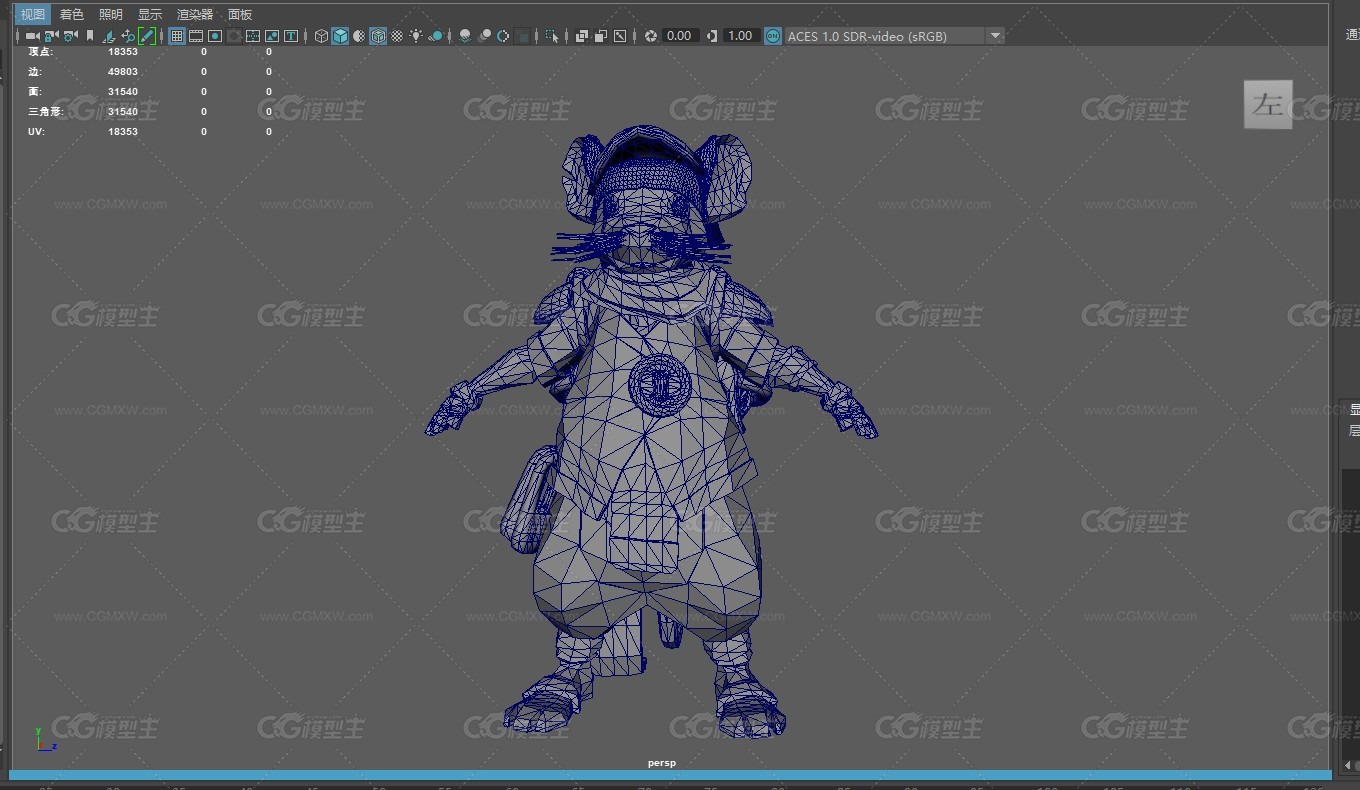Viewport: 1360px width, 790px height.
Task: Switch to Wireframe display cube icon
Action: coord(321,36)
